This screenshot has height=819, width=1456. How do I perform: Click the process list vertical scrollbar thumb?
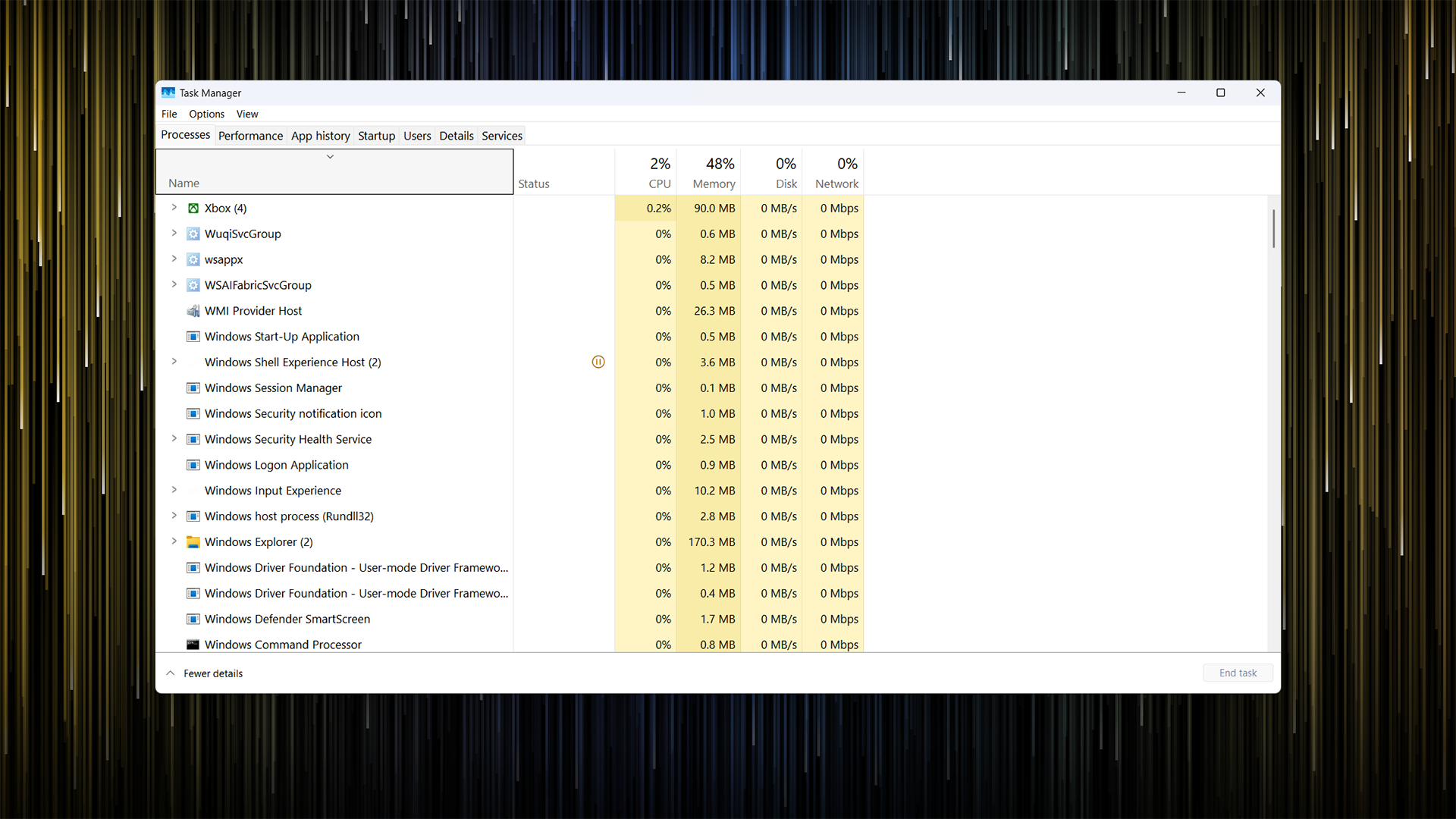pos(1274,228)
